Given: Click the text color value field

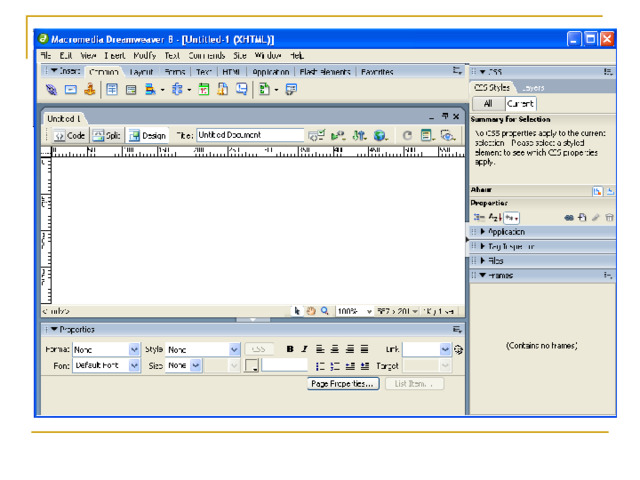Looking at the screenshot, I should click(284, 364).
